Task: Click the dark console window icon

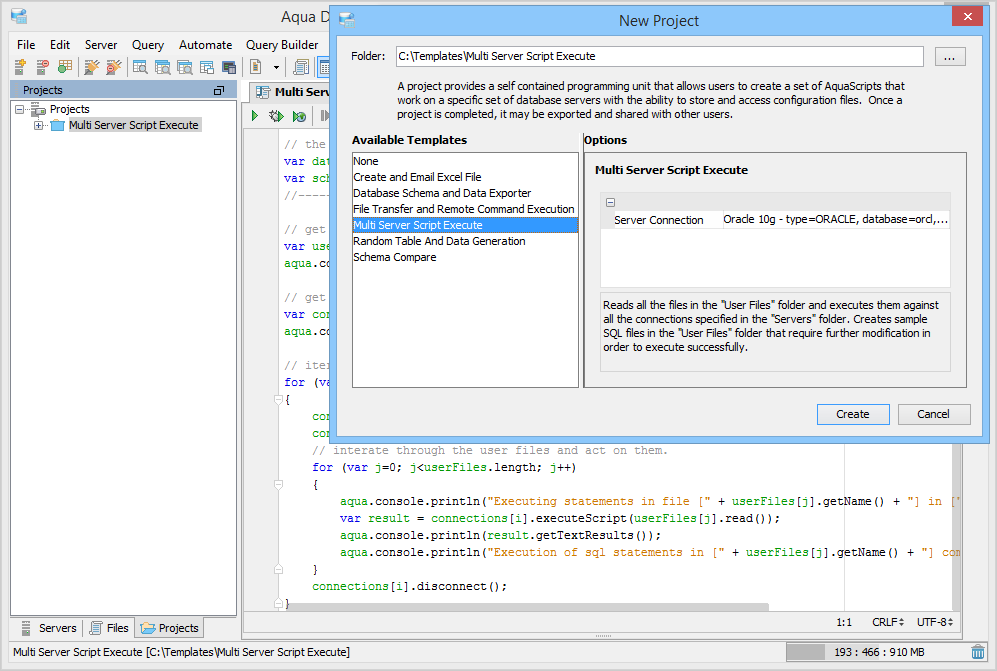Action: coord(229,66)
